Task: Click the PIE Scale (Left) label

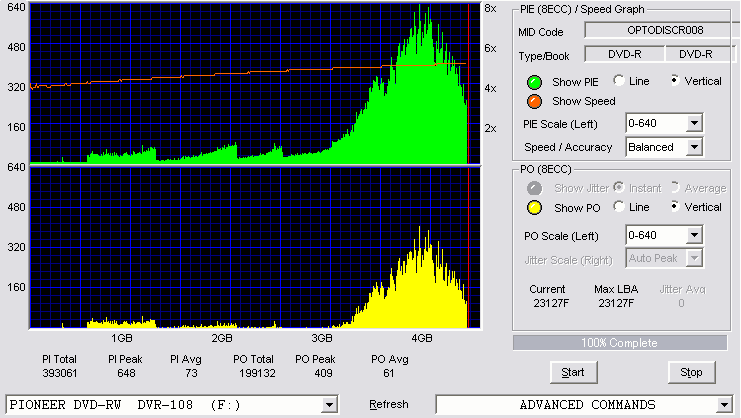Action: (560, 124)
